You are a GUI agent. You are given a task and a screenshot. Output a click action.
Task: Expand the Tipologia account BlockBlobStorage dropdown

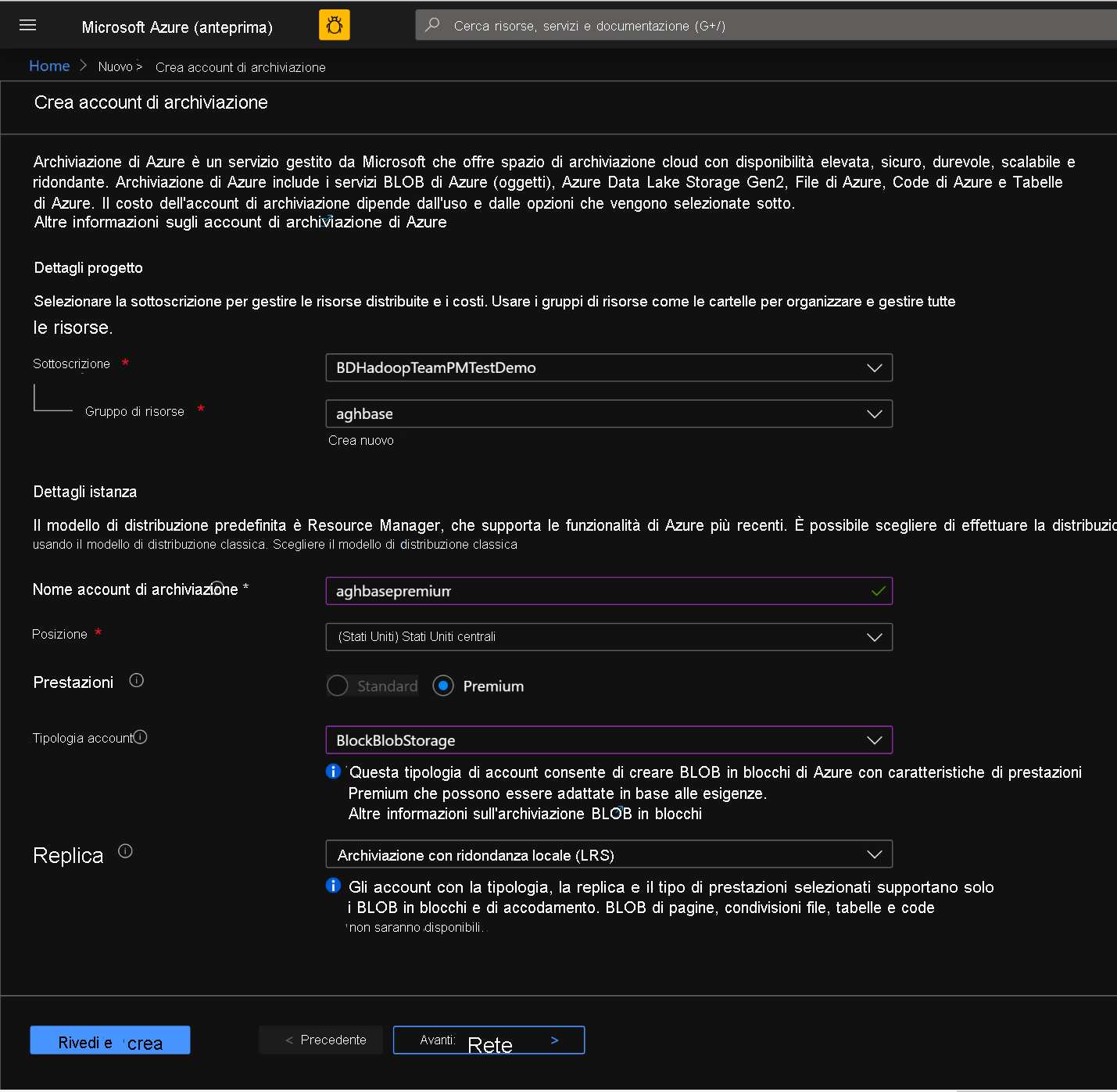(609, 740)
